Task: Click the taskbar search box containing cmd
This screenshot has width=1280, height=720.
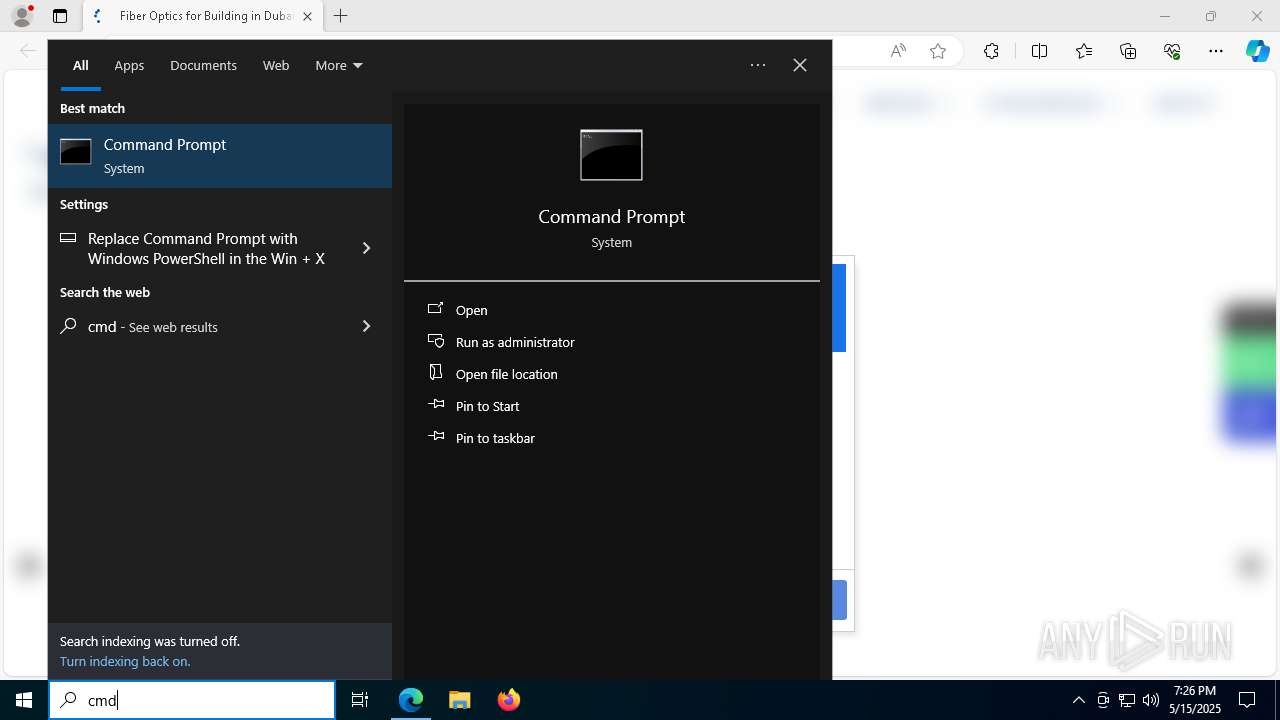Action: point(192,700)
